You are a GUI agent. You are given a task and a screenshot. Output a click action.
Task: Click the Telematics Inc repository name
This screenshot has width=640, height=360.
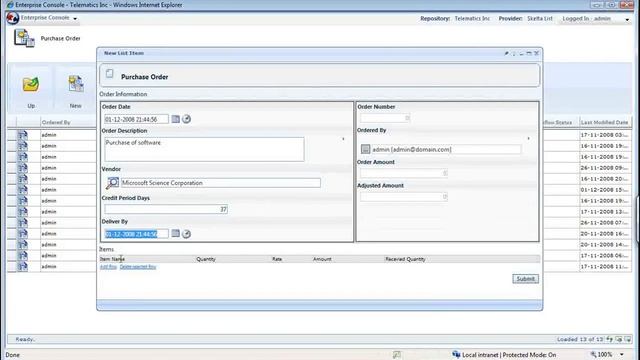pyautogui.click(x=472, y=18)
